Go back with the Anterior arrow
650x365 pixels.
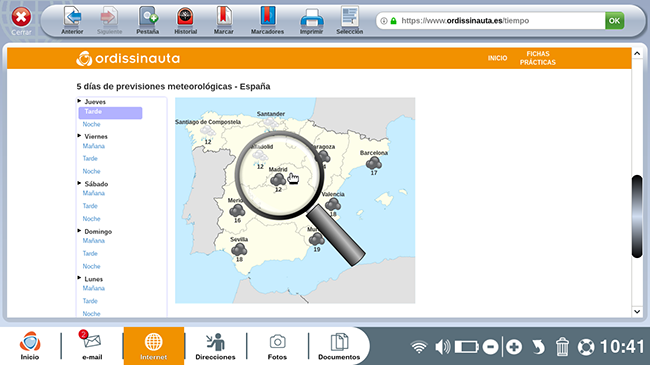[72, 20]
